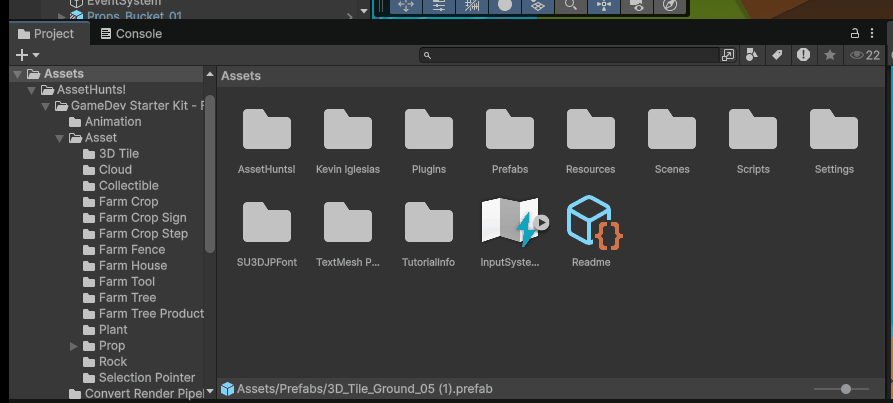This screenshot has height=403, width=893.
Task: Click the Search by Label tag icon
Action: coord(777,55)
